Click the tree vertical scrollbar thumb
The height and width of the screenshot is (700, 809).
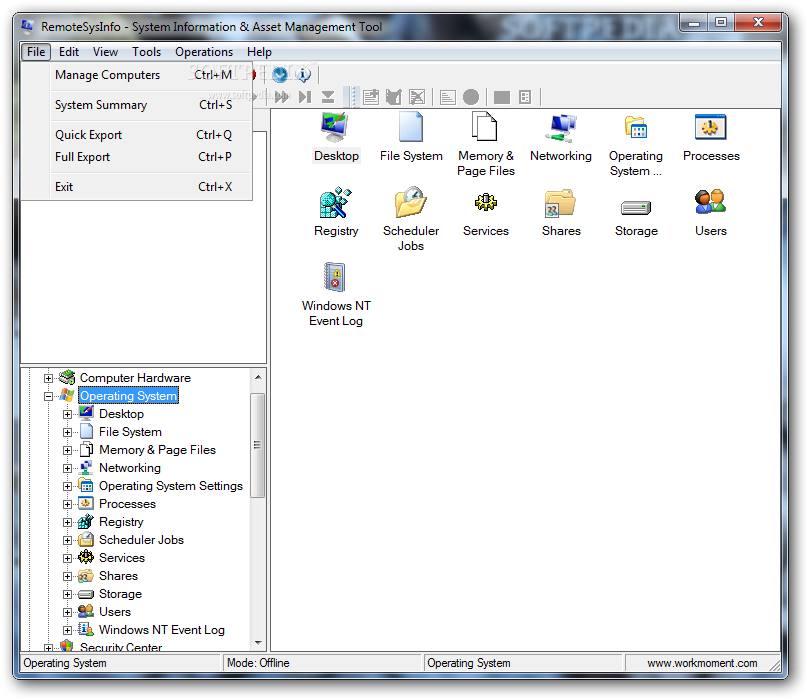pos(258,446)
